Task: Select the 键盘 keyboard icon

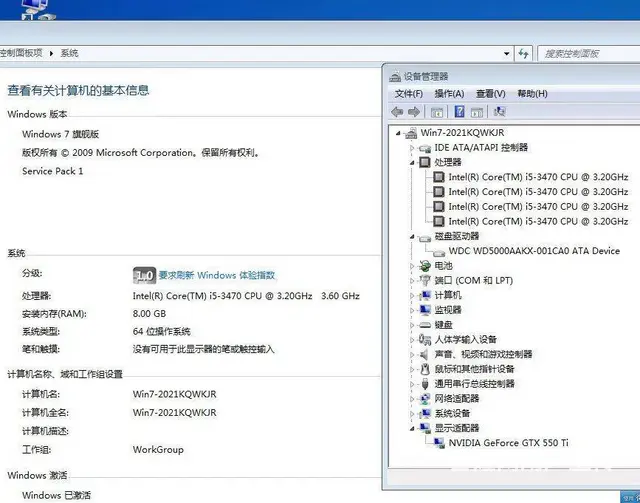Action: tap(425, 325)
